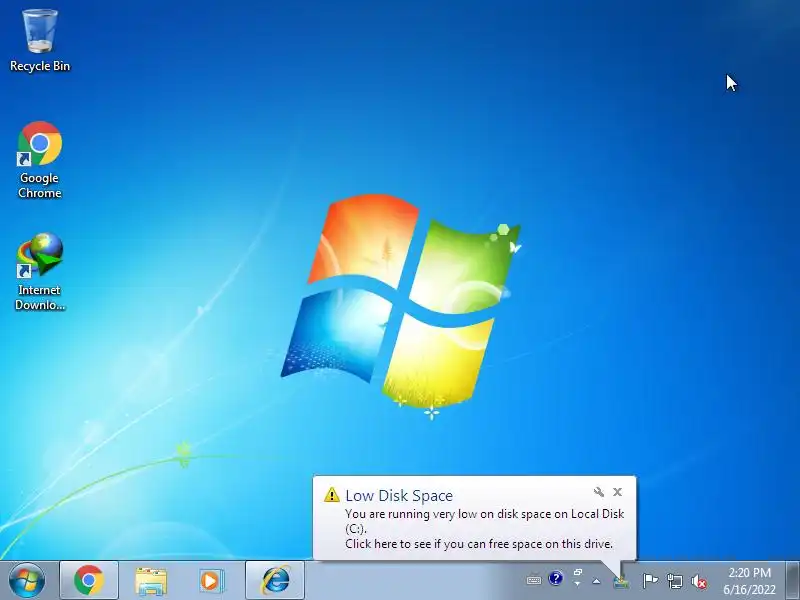Open the Windows Start menu orb
The height and width of the screenshot is (600, 800).
tap(27, 581)
